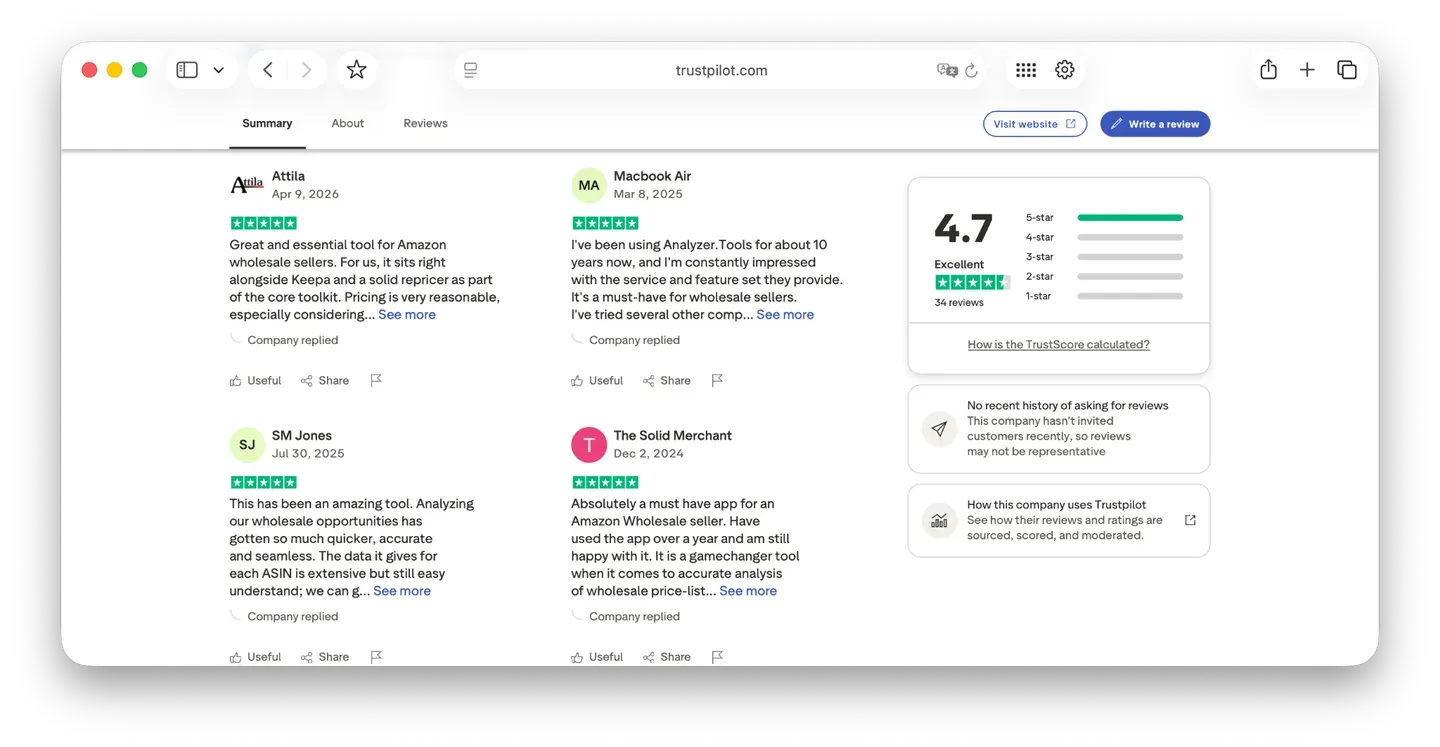The image size is (1440, 747).
Task: Open SM Jones reviewer avatar
Action: [x=247, y=444]
